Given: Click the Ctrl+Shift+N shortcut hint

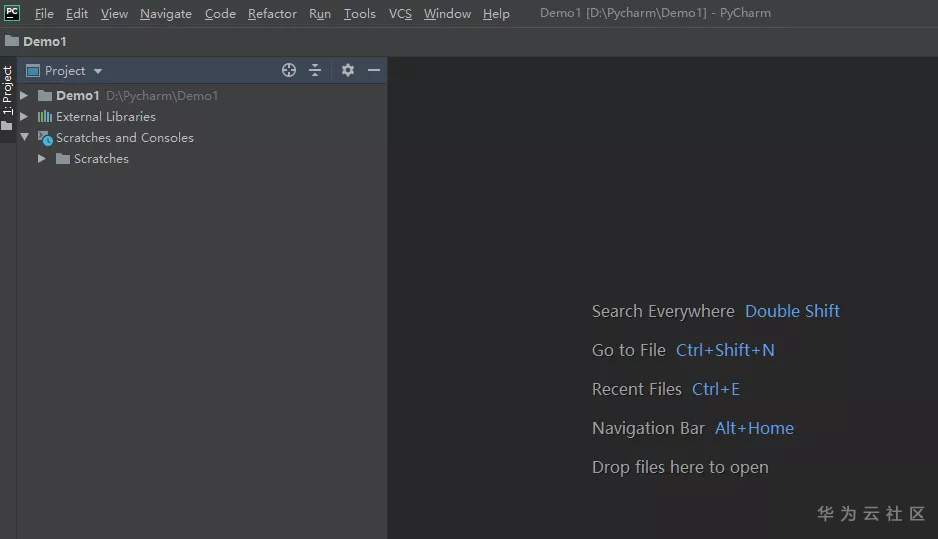Looking at the screenshot, I should [725, 350].
